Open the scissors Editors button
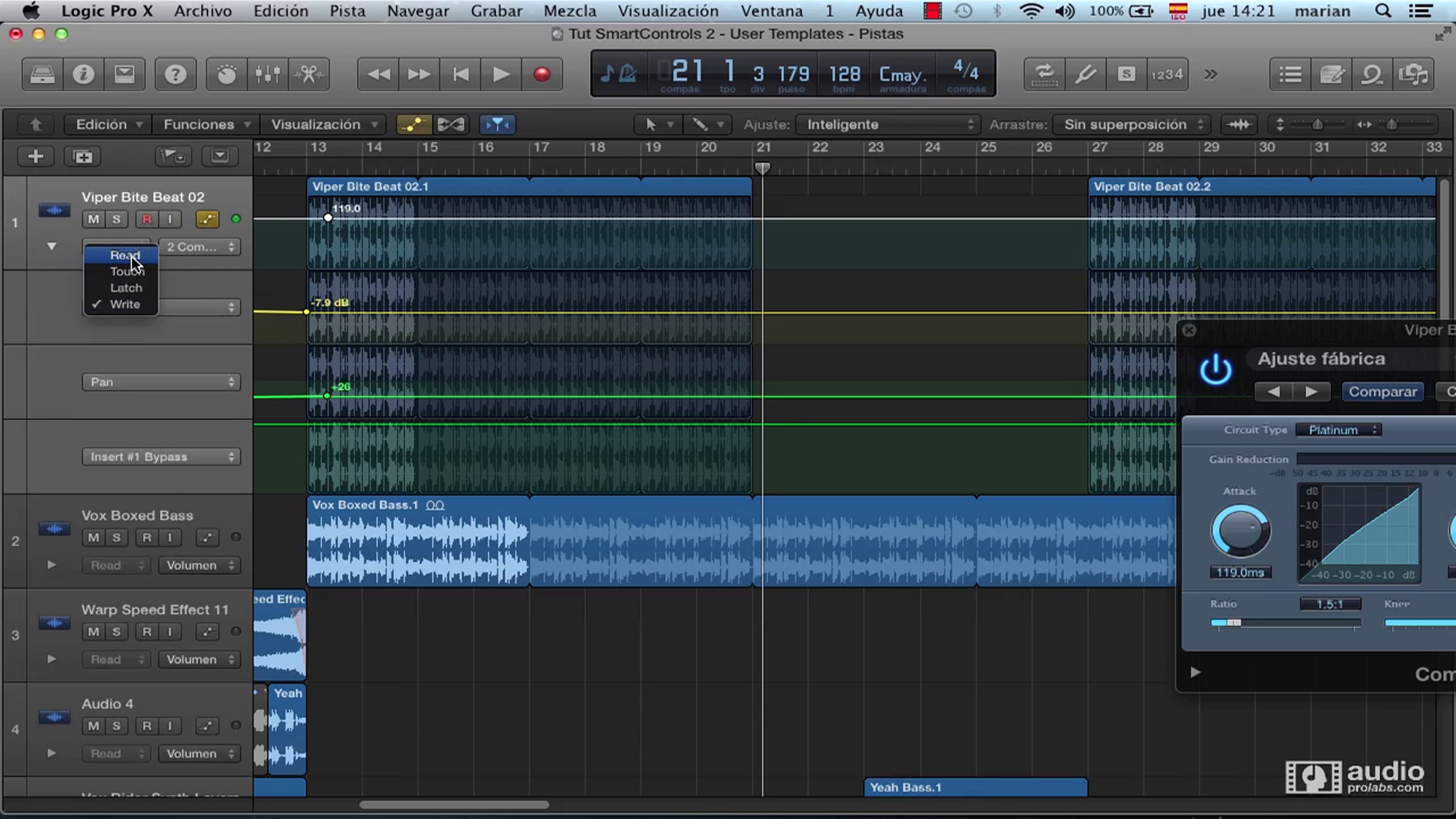The height and width of the screenshot is (819, 1456). click(x=309, y=74)
